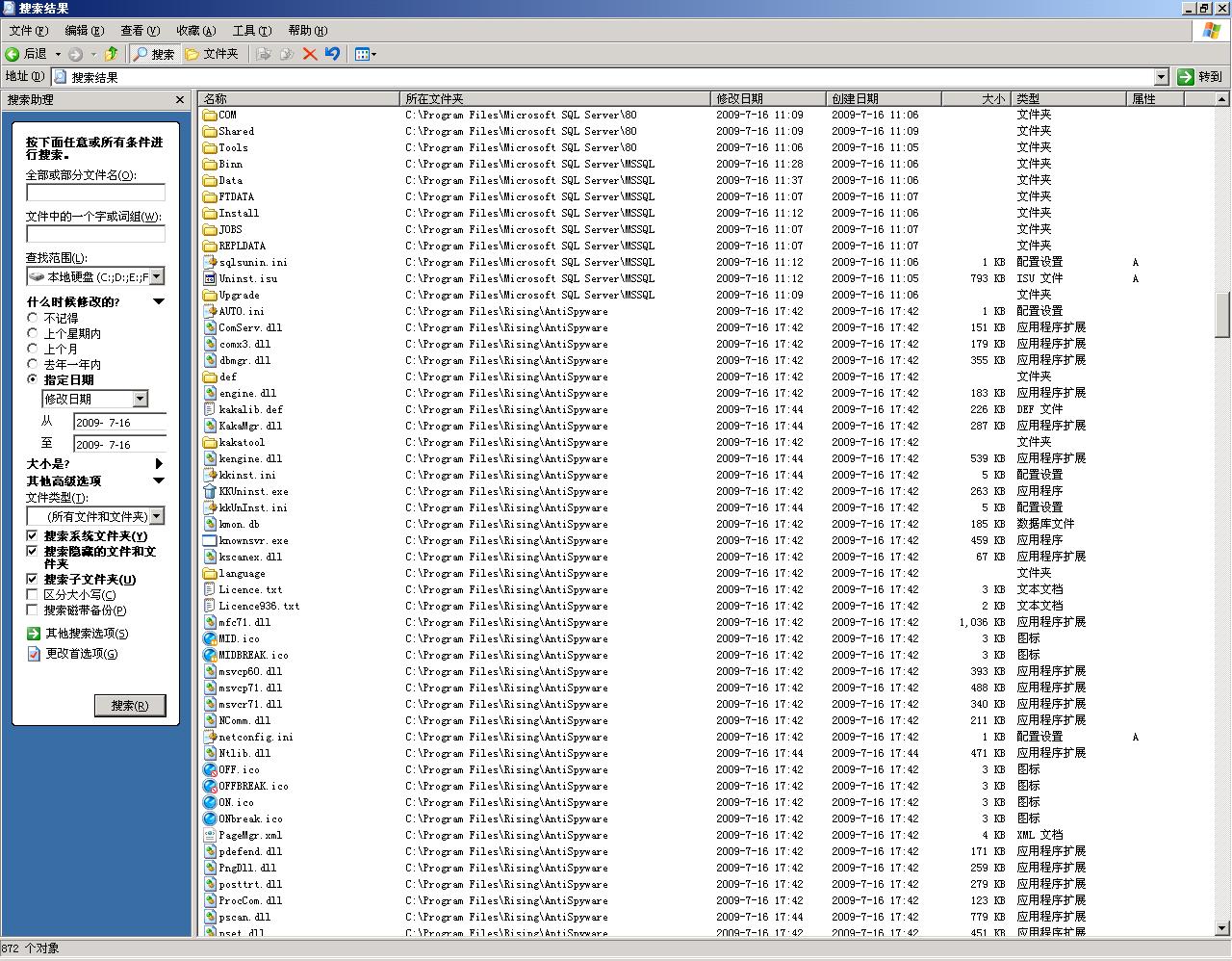Open the 收藏 (Favorites) menu
Image resolution: width=1232 pixels, height=961 pixels.
point(195,31)
